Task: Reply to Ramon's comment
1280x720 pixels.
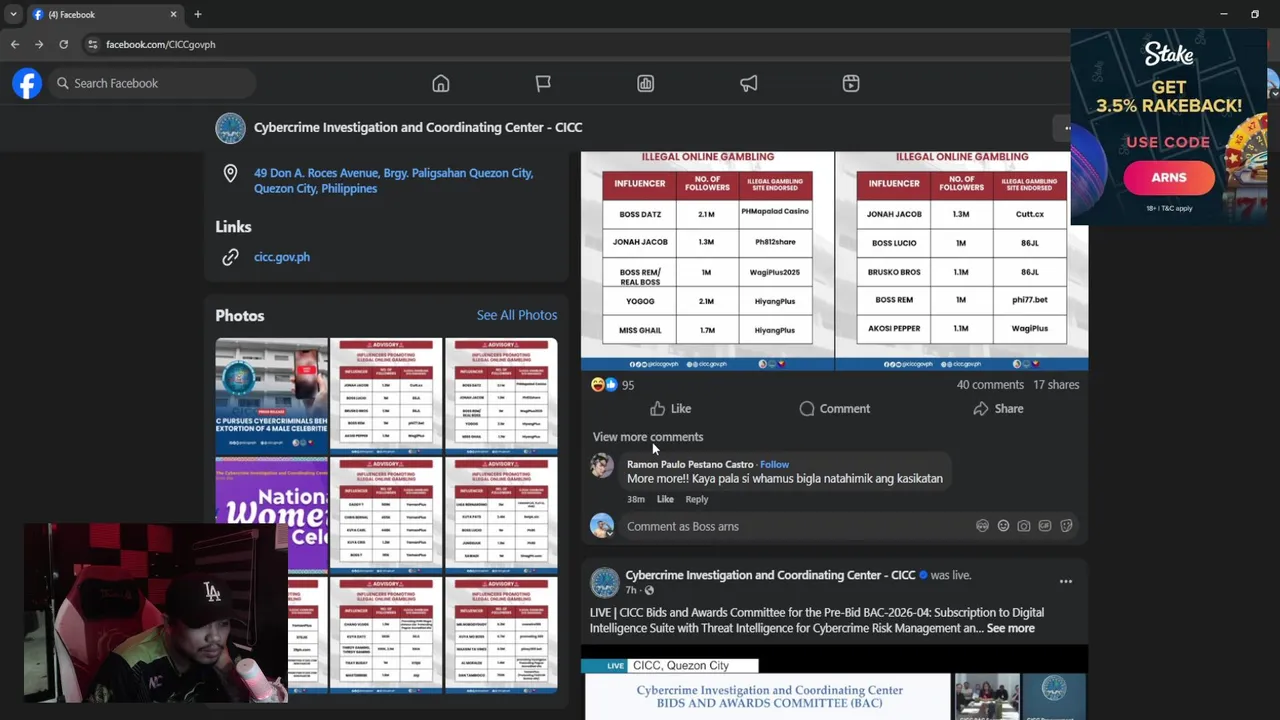Action: coord(697,499)
